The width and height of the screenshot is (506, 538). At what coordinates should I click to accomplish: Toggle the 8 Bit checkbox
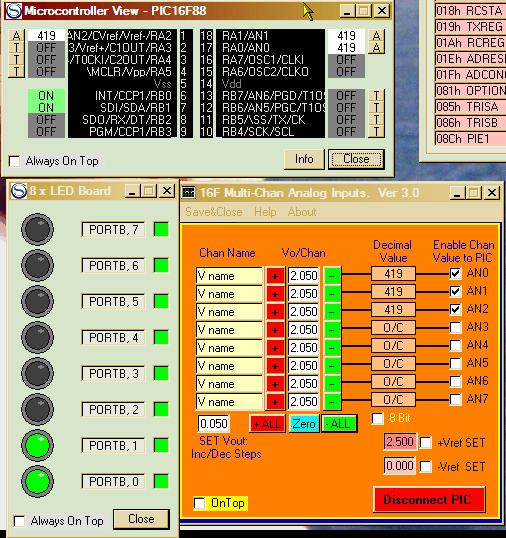[x=378, y=418]
